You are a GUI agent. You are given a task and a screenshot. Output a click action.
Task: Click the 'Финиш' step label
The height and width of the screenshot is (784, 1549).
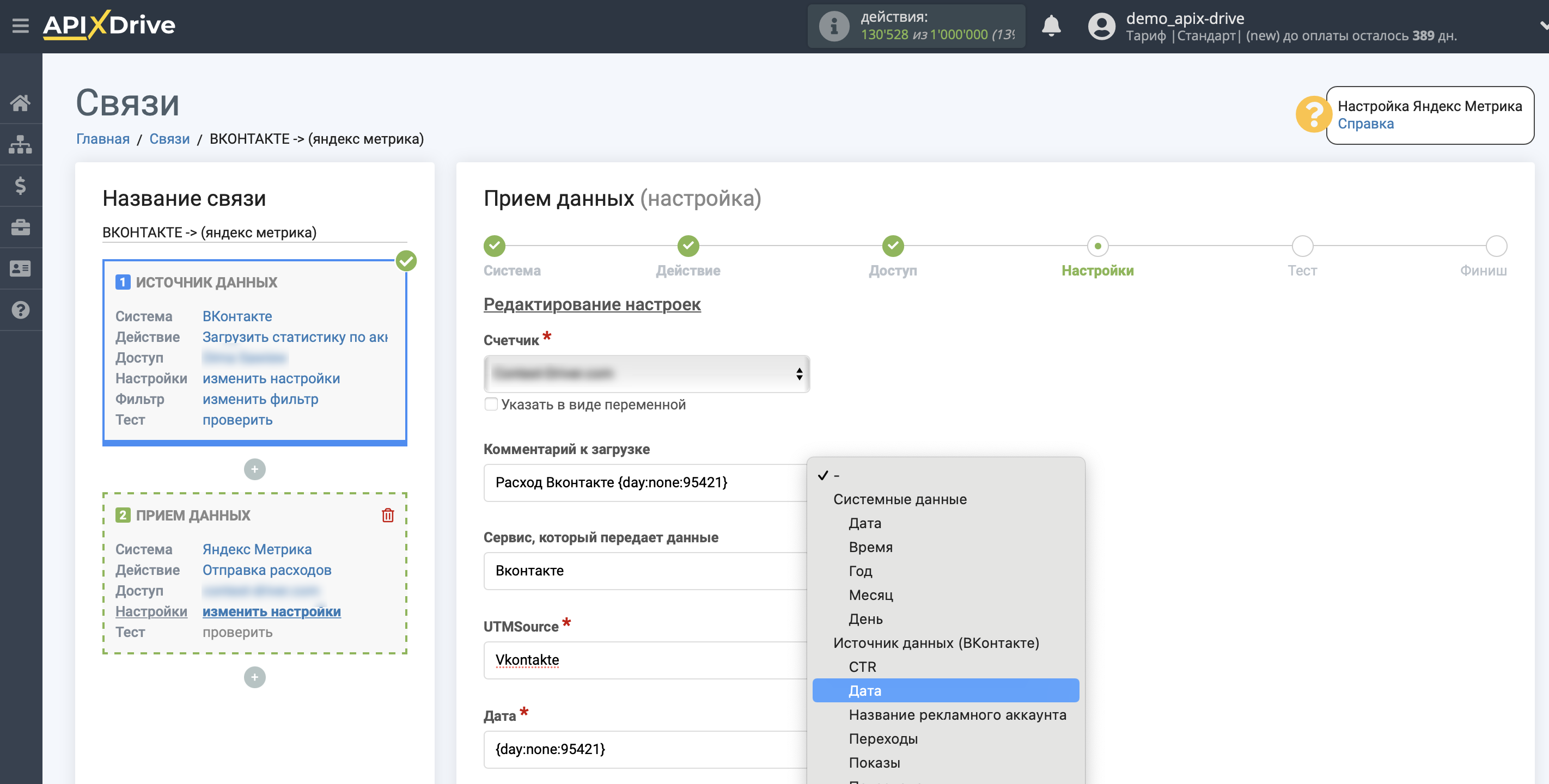pos(1484,271)
